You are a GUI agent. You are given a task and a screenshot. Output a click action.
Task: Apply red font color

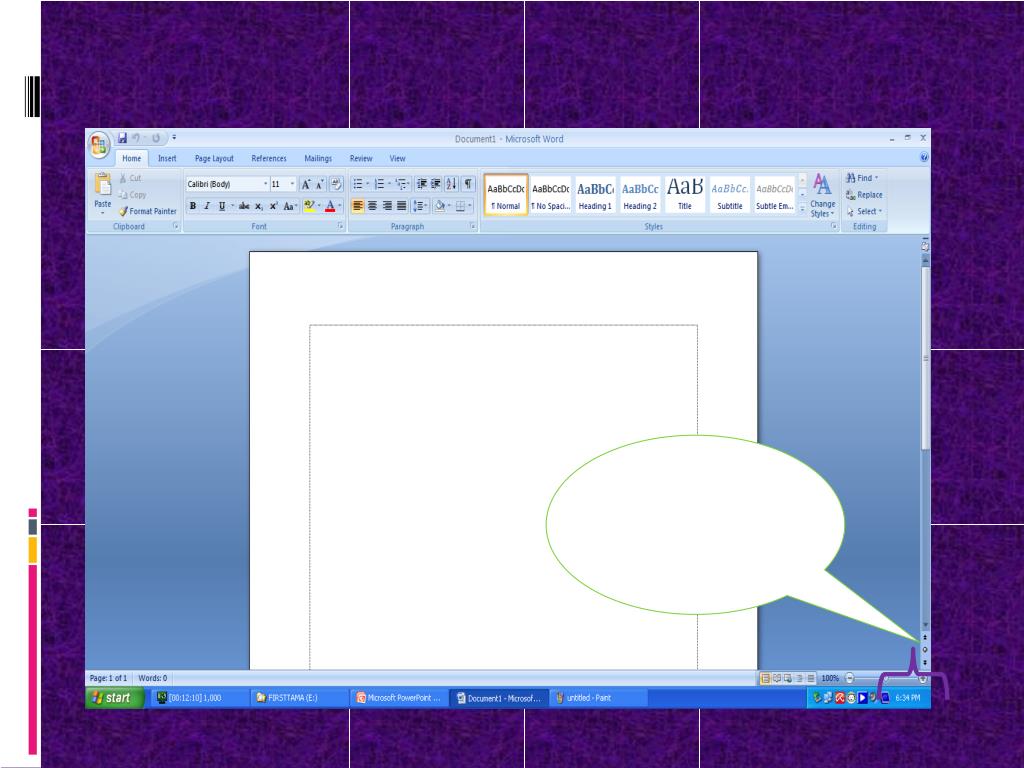click(330, 206)
